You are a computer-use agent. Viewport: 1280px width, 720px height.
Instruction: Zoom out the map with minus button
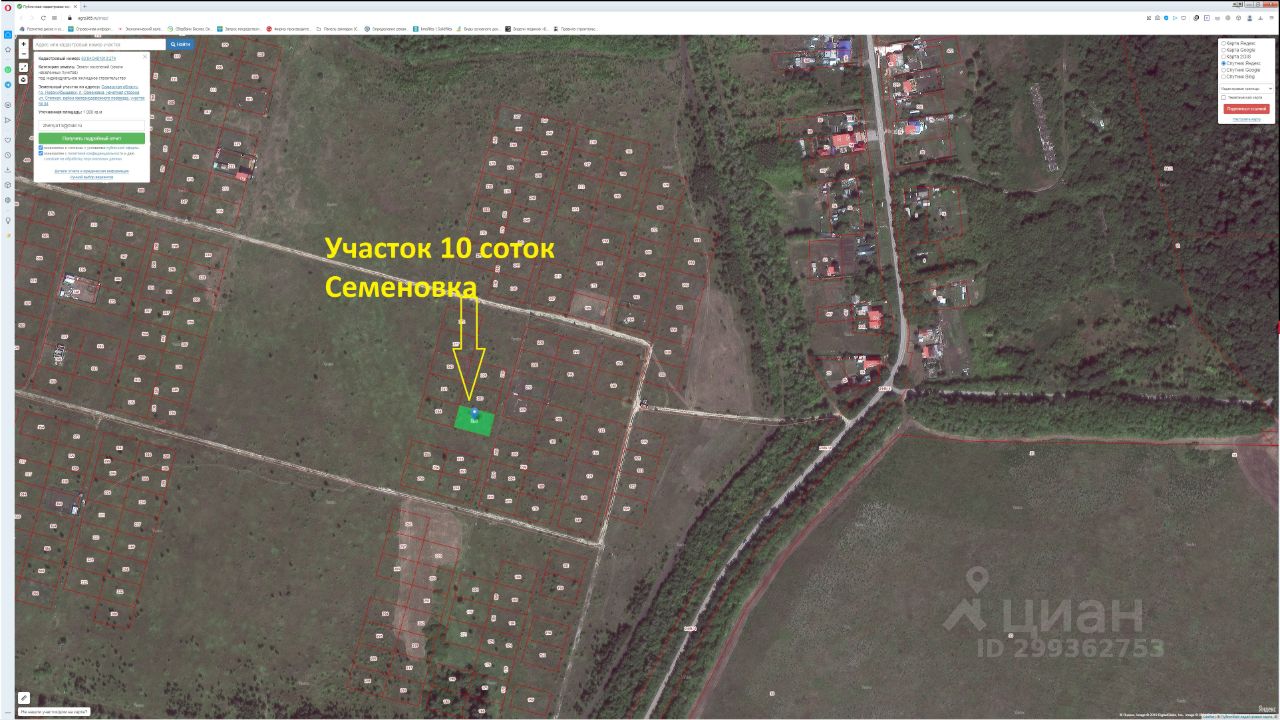click(24, 54)
